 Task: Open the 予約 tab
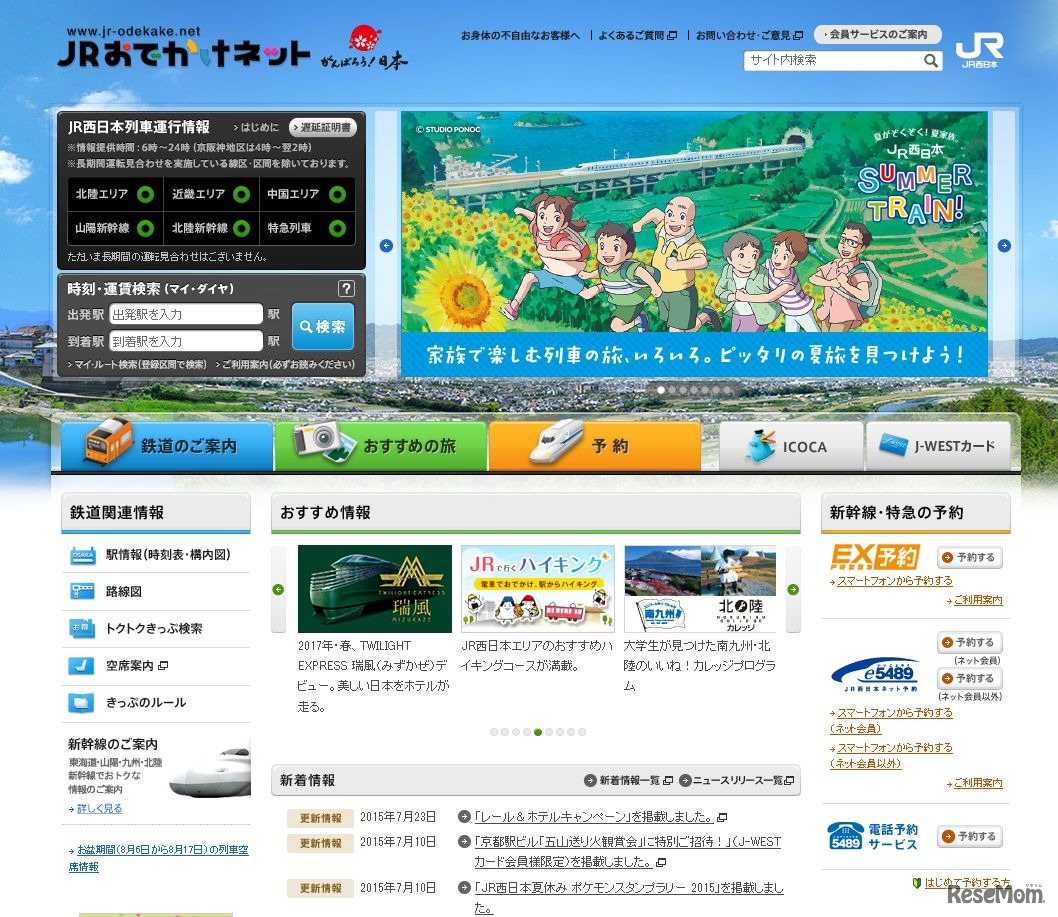point(594,445)
